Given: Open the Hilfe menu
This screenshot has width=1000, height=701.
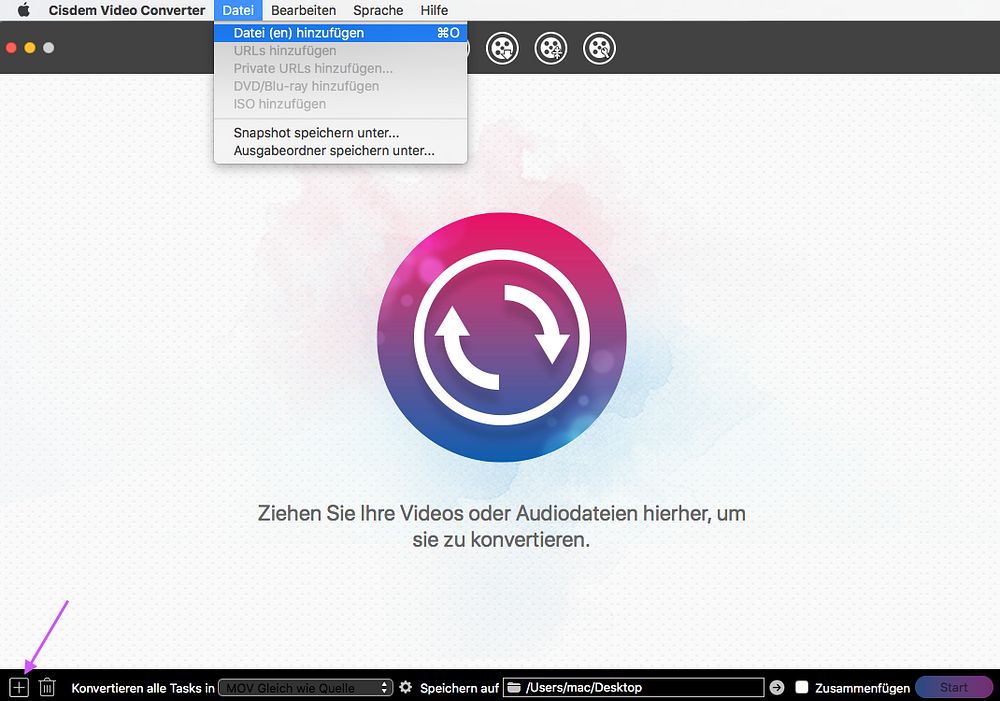Looking at the screenshot, I should coord(434,10).
